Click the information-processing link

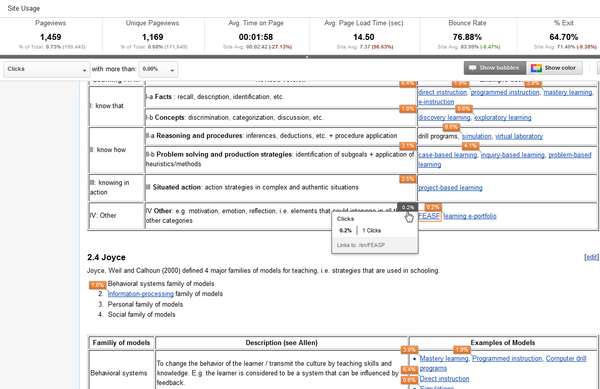point(140,294)
